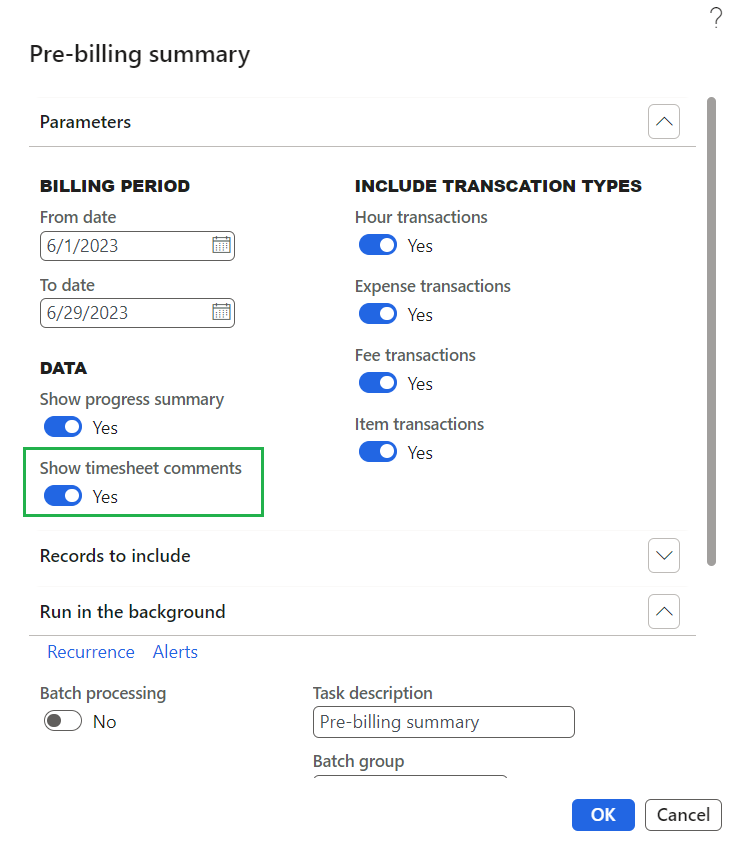
Task: Open the Recurrence tab
Action: coord(91,652)
